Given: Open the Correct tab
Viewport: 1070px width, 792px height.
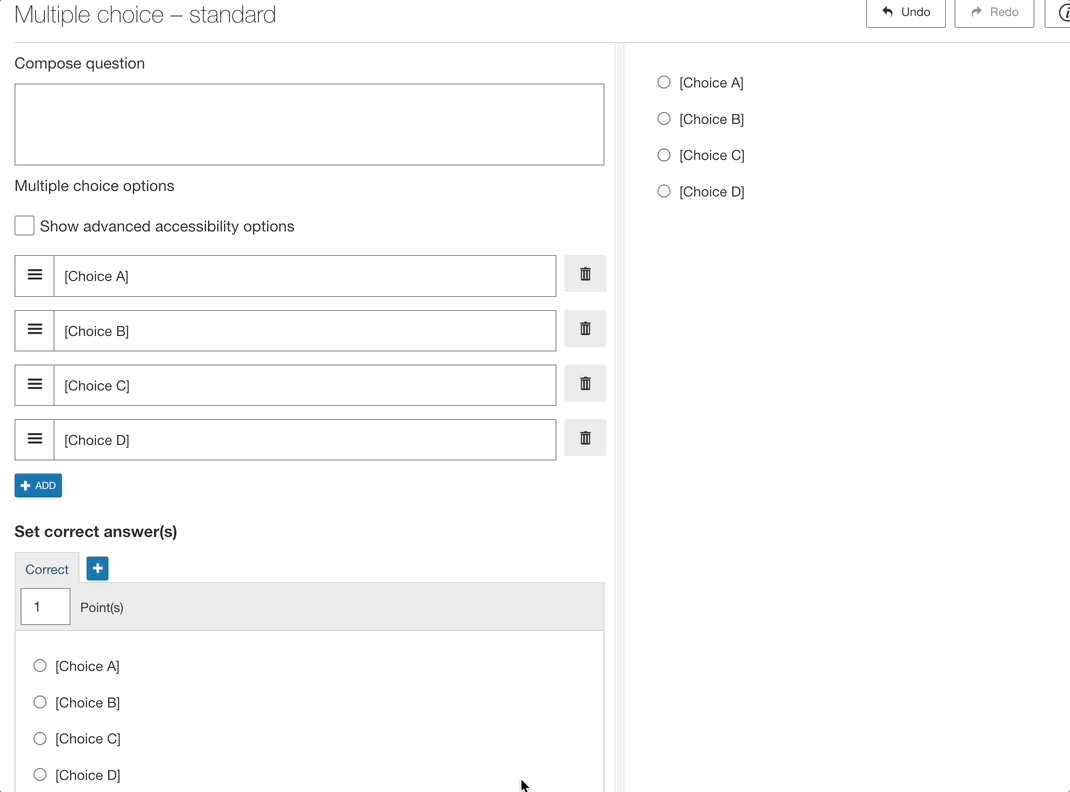Looking at the screenshot, I should (x=47, y=569).
